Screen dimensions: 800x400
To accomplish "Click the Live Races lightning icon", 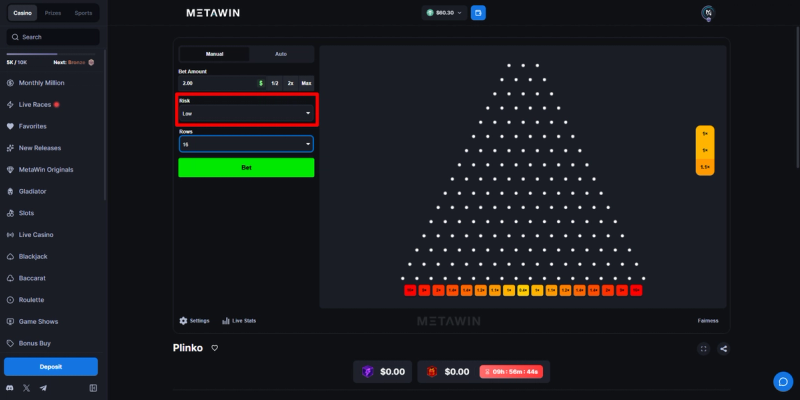I will click(10, 105).
